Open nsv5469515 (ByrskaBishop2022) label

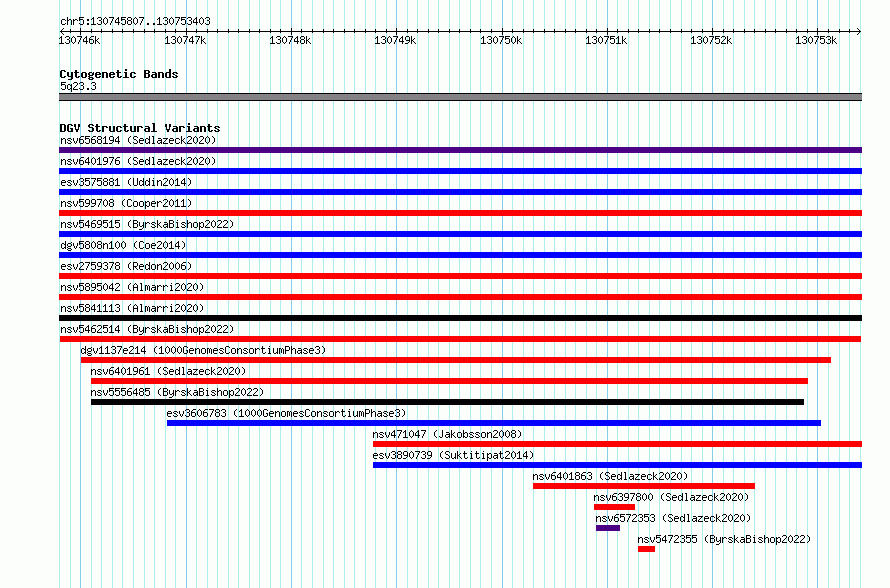(147, 224)
